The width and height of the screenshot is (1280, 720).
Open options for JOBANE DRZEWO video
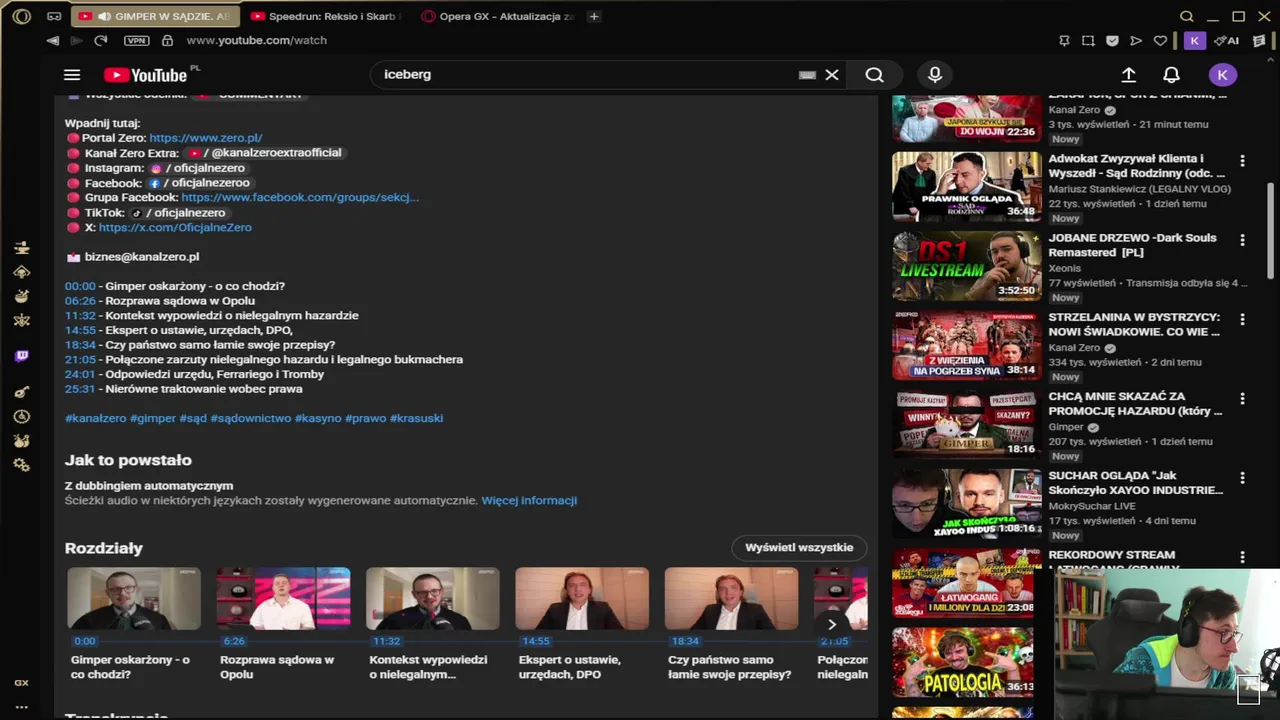1242,240
